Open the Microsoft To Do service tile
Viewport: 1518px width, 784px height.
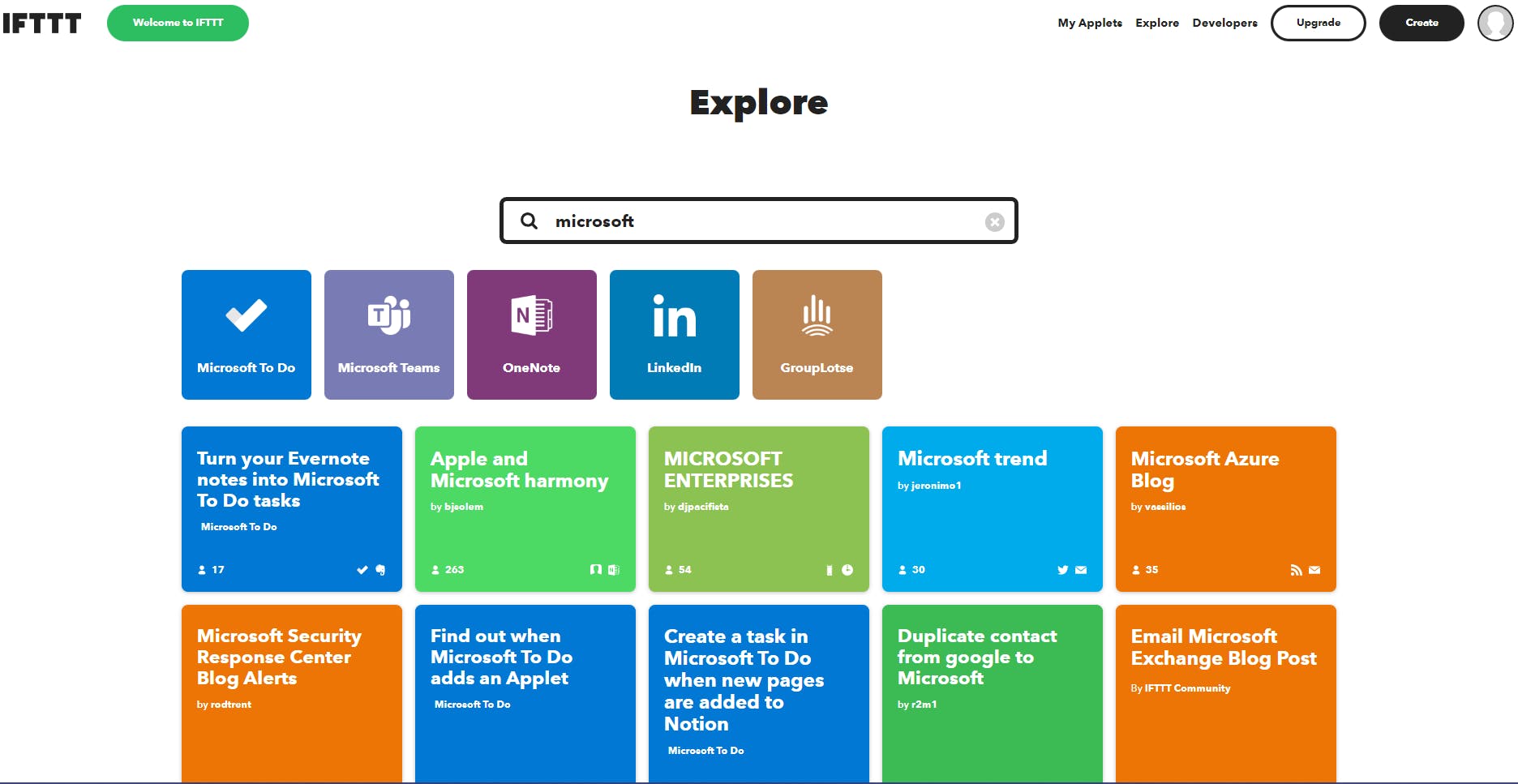click(x=247, y=335)
